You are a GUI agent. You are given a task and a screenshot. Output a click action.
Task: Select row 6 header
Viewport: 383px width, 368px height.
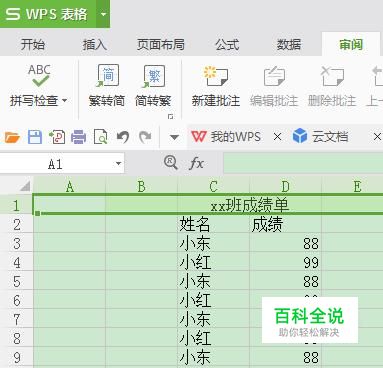tap(16, 300)
